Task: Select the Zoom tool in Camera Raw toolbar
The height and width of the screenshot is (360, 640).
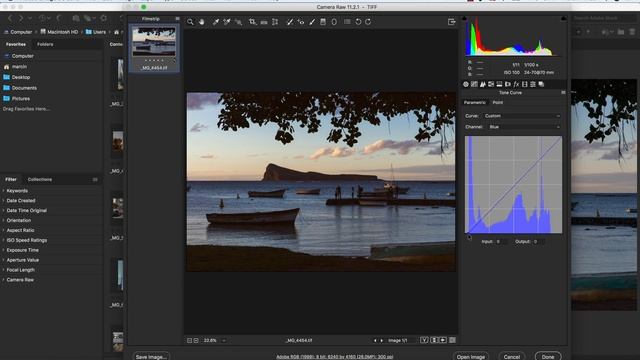Action: 190,22
